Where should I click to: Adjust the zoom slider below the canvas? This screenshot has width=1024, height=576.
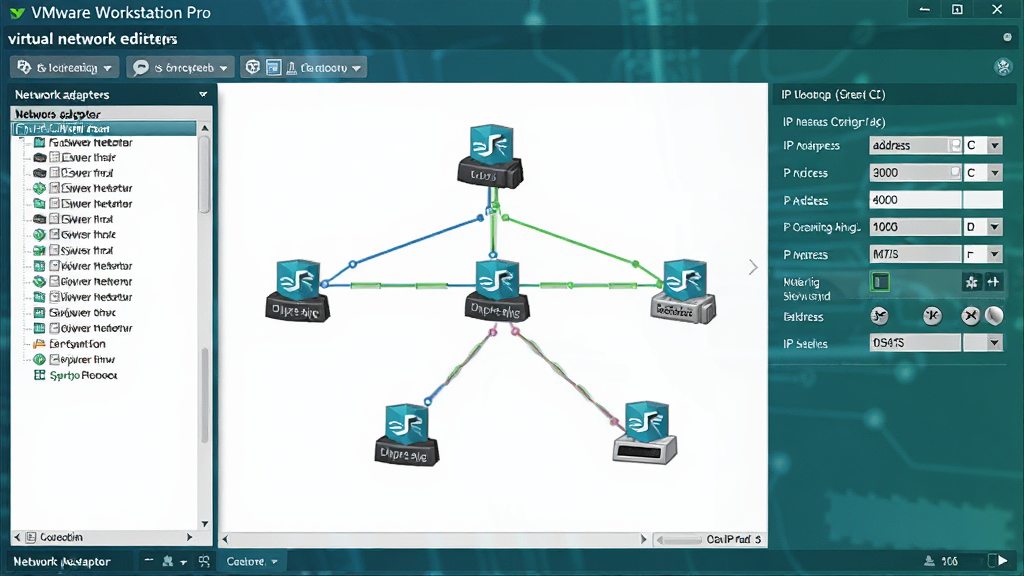point(679,539)
